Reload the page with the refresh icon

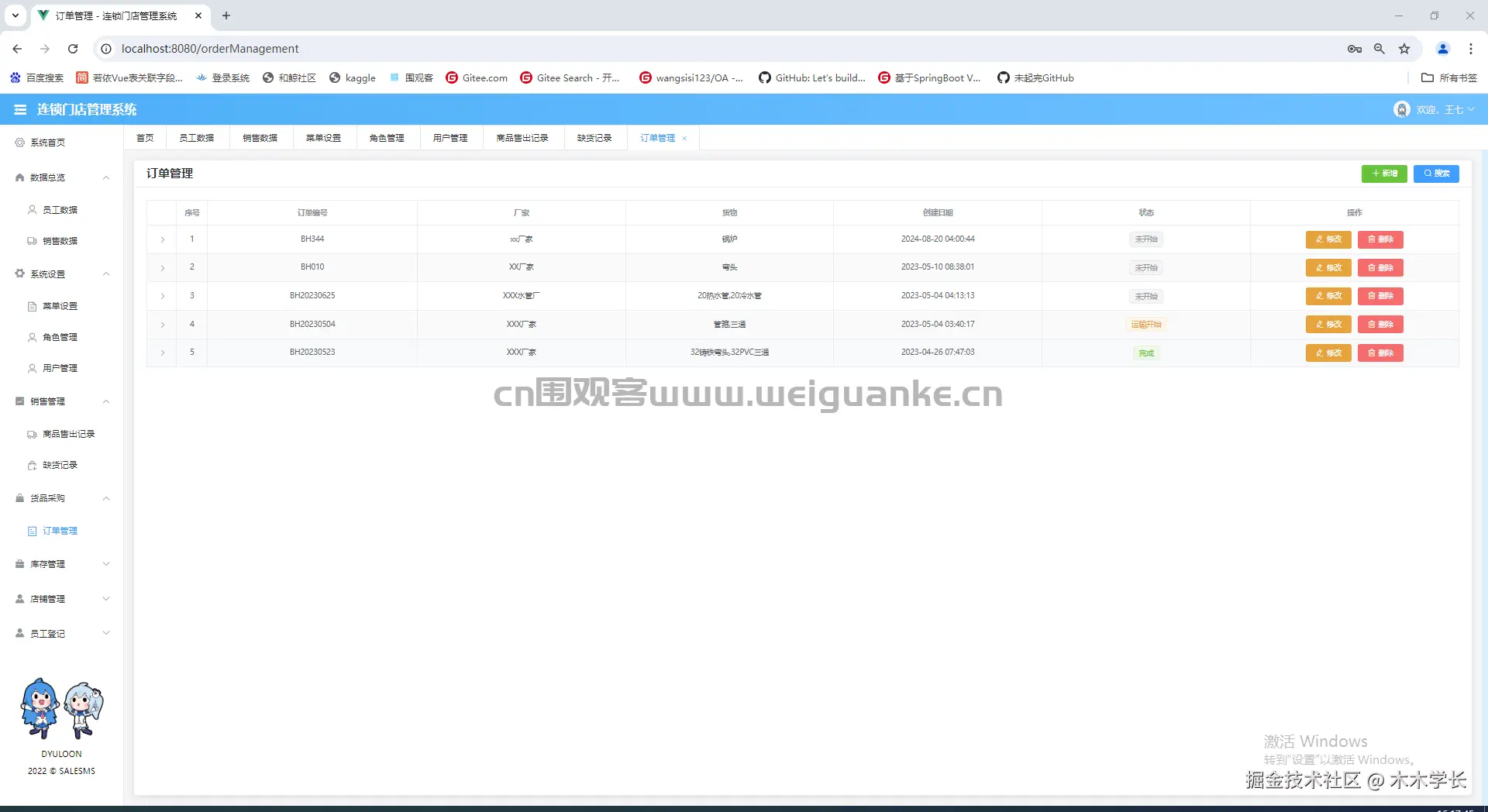click(x=73, y=49)
